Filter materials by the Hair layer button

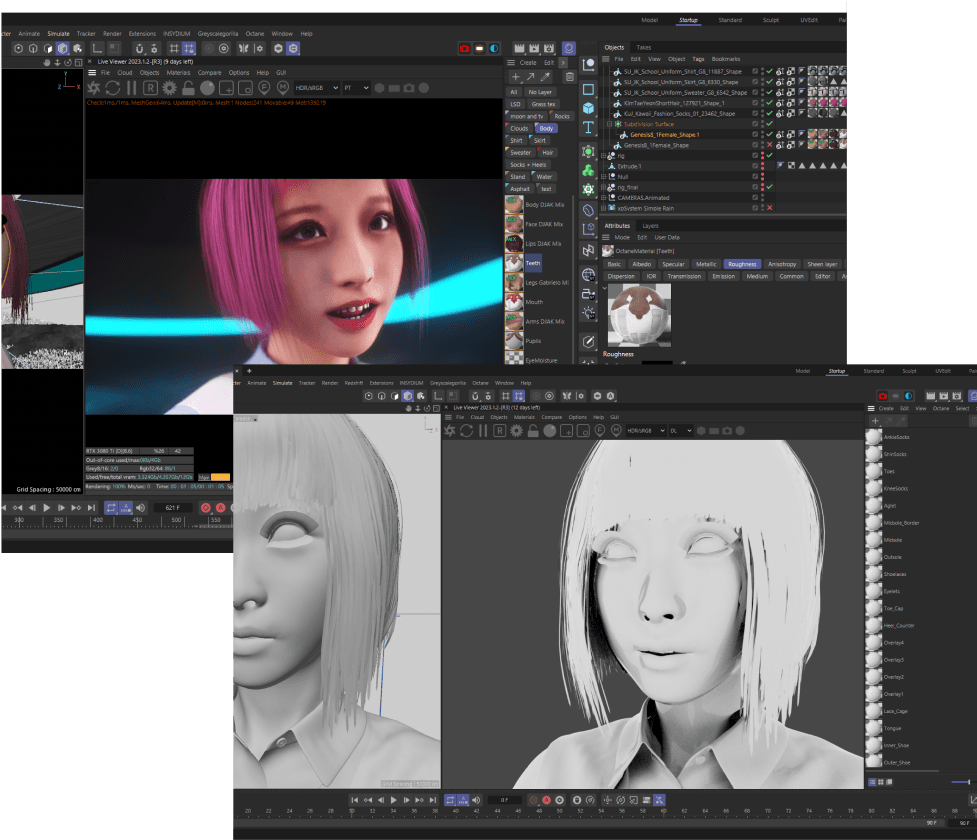click(548, 153)
